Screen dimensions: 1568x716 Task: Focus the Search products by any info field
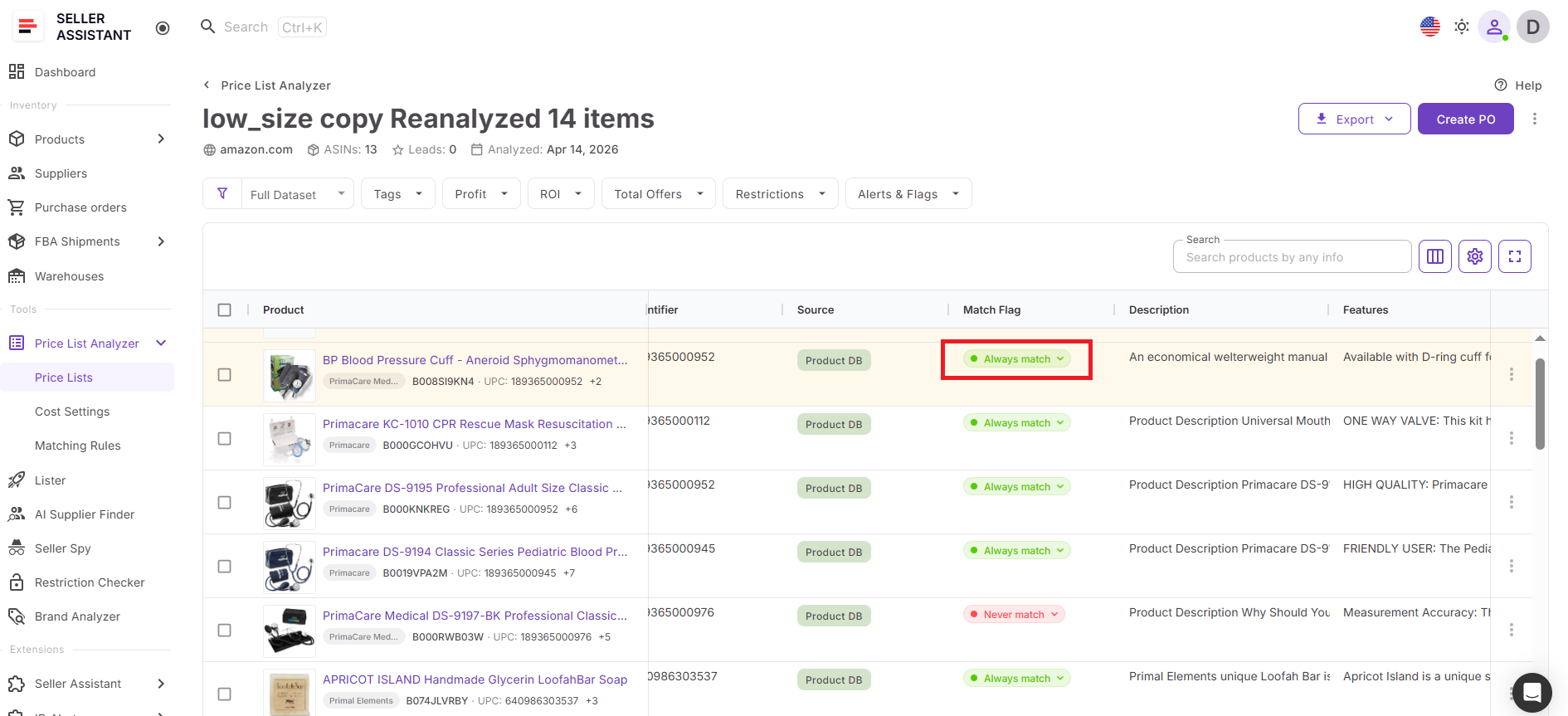click(x=1292, y=257)
